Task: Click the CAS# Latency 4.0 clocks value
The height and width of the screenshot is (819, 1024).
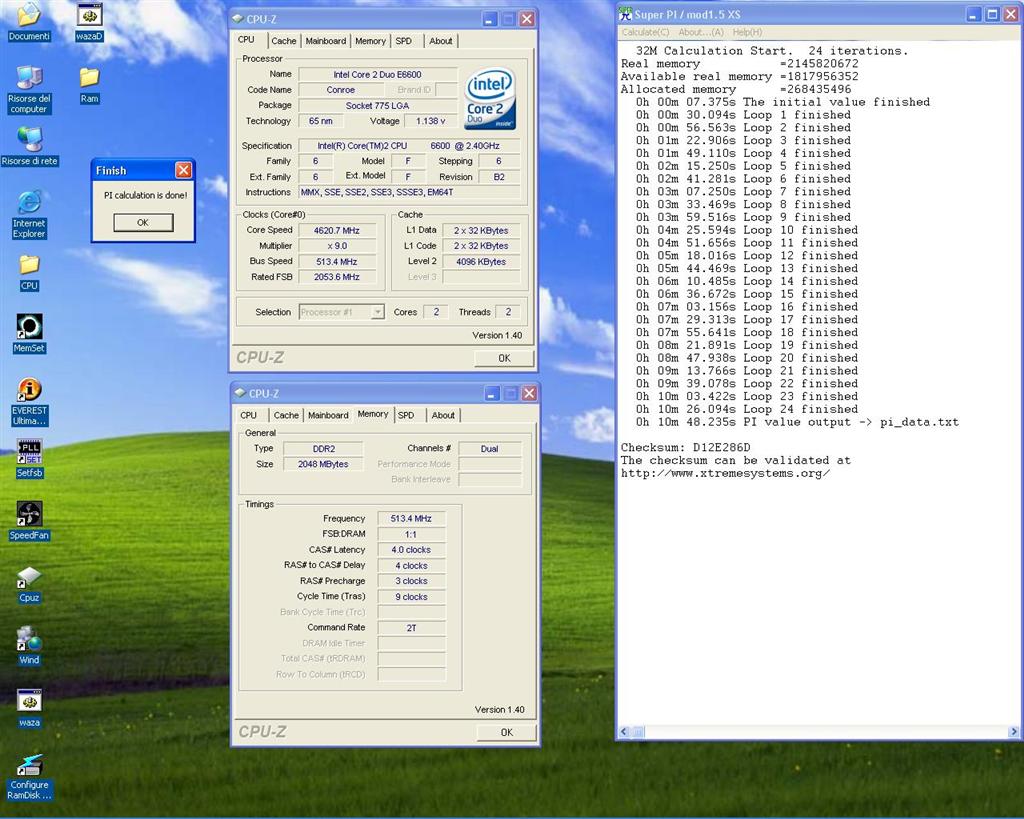Action: 411,550
